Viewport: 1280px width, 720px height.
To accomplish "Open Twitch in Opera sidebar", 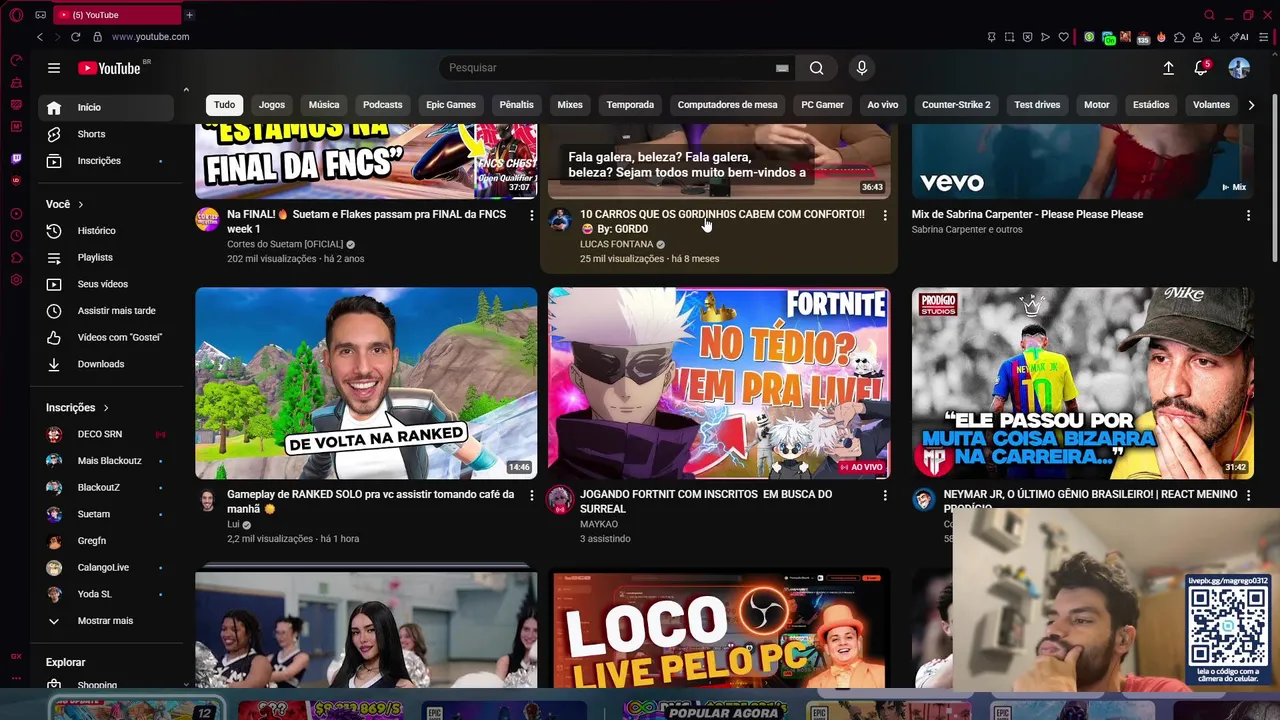I will 16,159.
